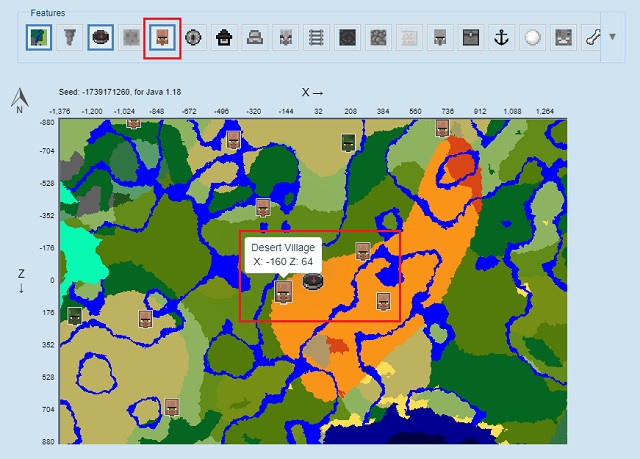The width and height of the screenshot is (640, 459).
Task: Toggle the Village feature highlighted in red
Action: coord(162,37)
